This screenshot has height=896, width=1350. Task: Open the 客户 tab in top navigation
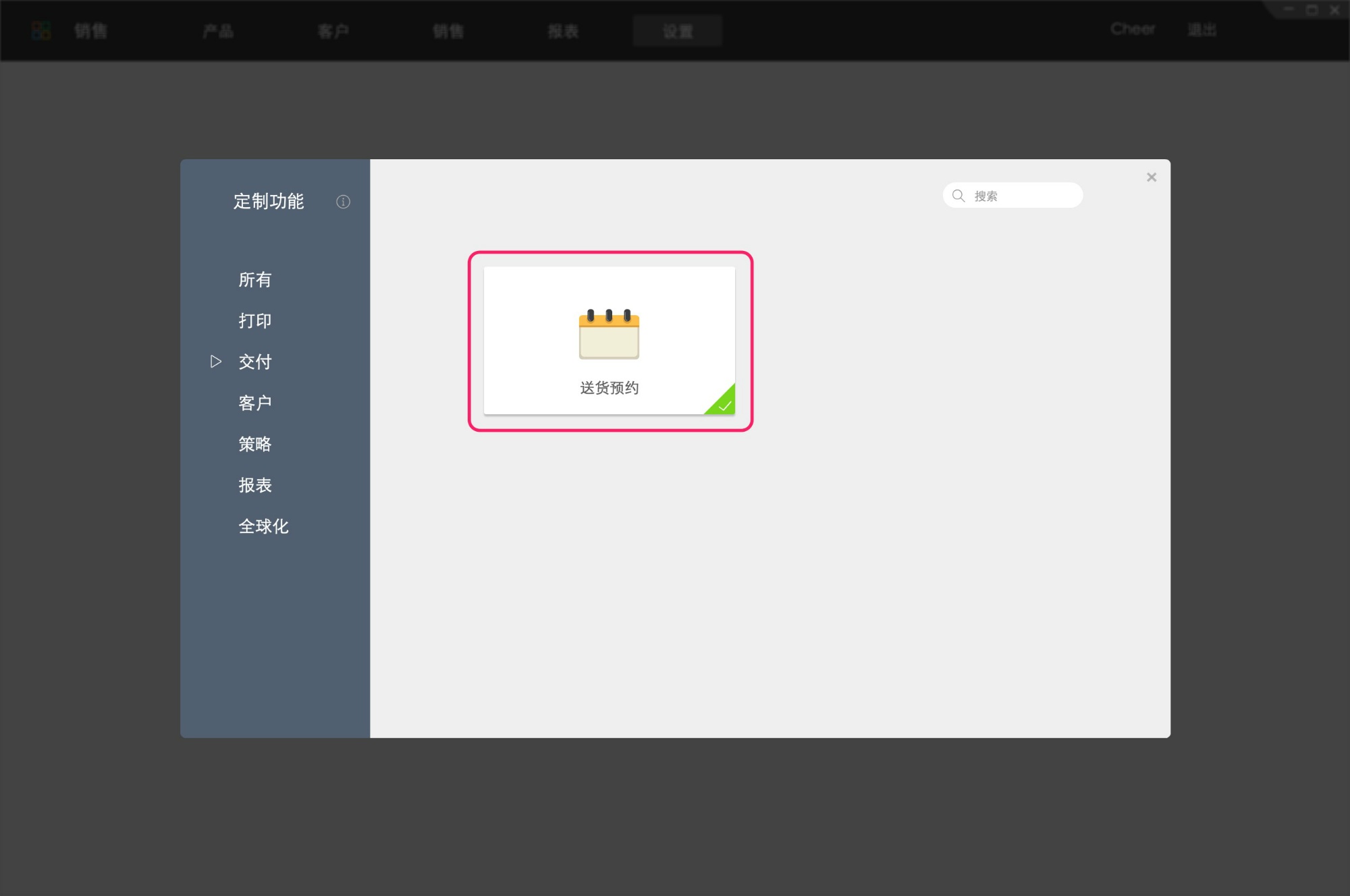[333, 31]
